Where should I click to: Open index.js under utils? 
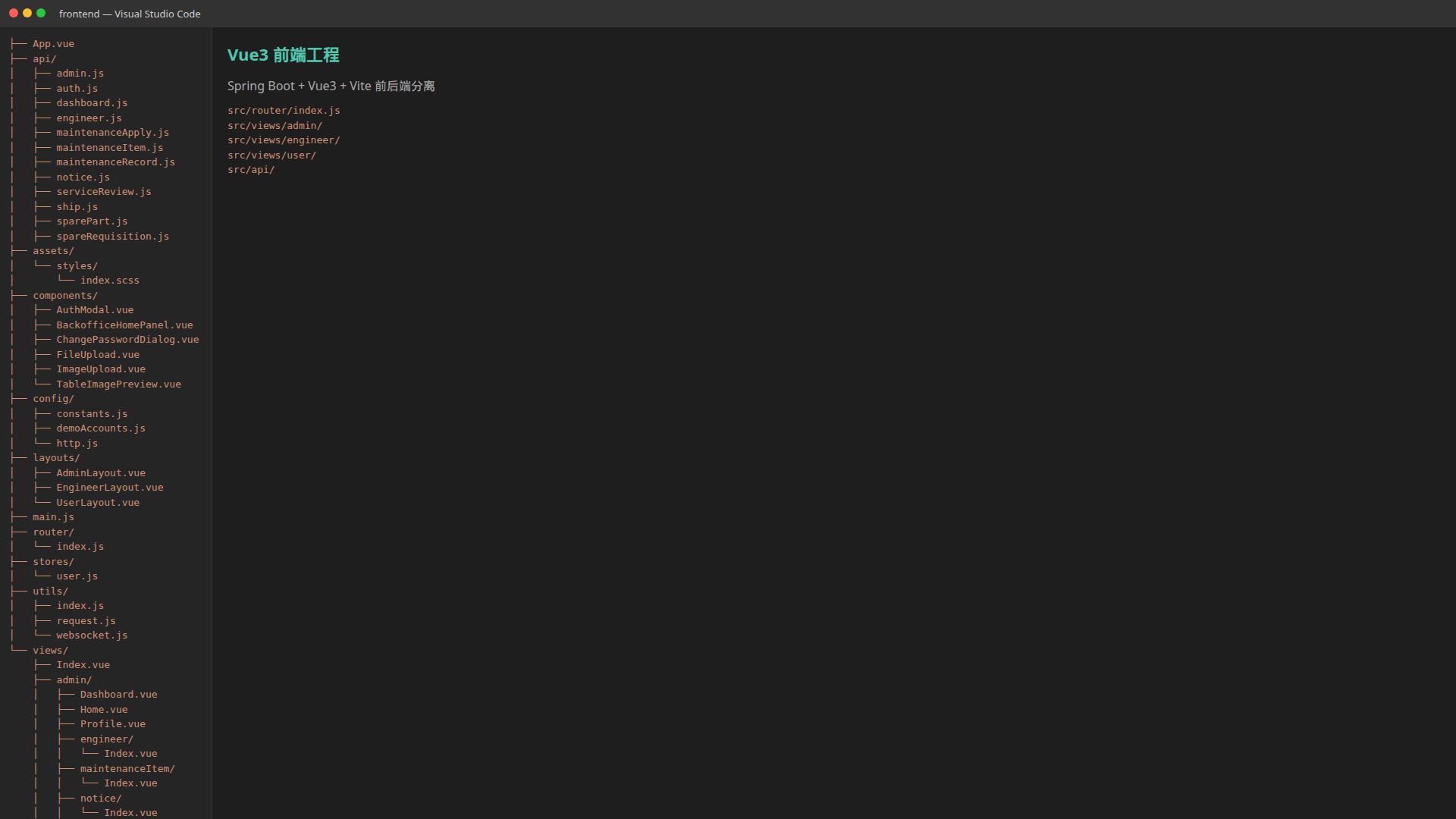coord(80,606)
